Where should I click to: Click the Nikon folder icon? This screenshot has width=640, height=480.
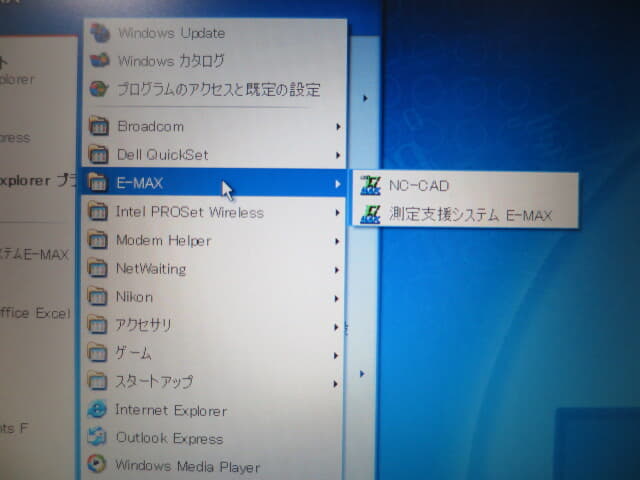tap(98, 296)
